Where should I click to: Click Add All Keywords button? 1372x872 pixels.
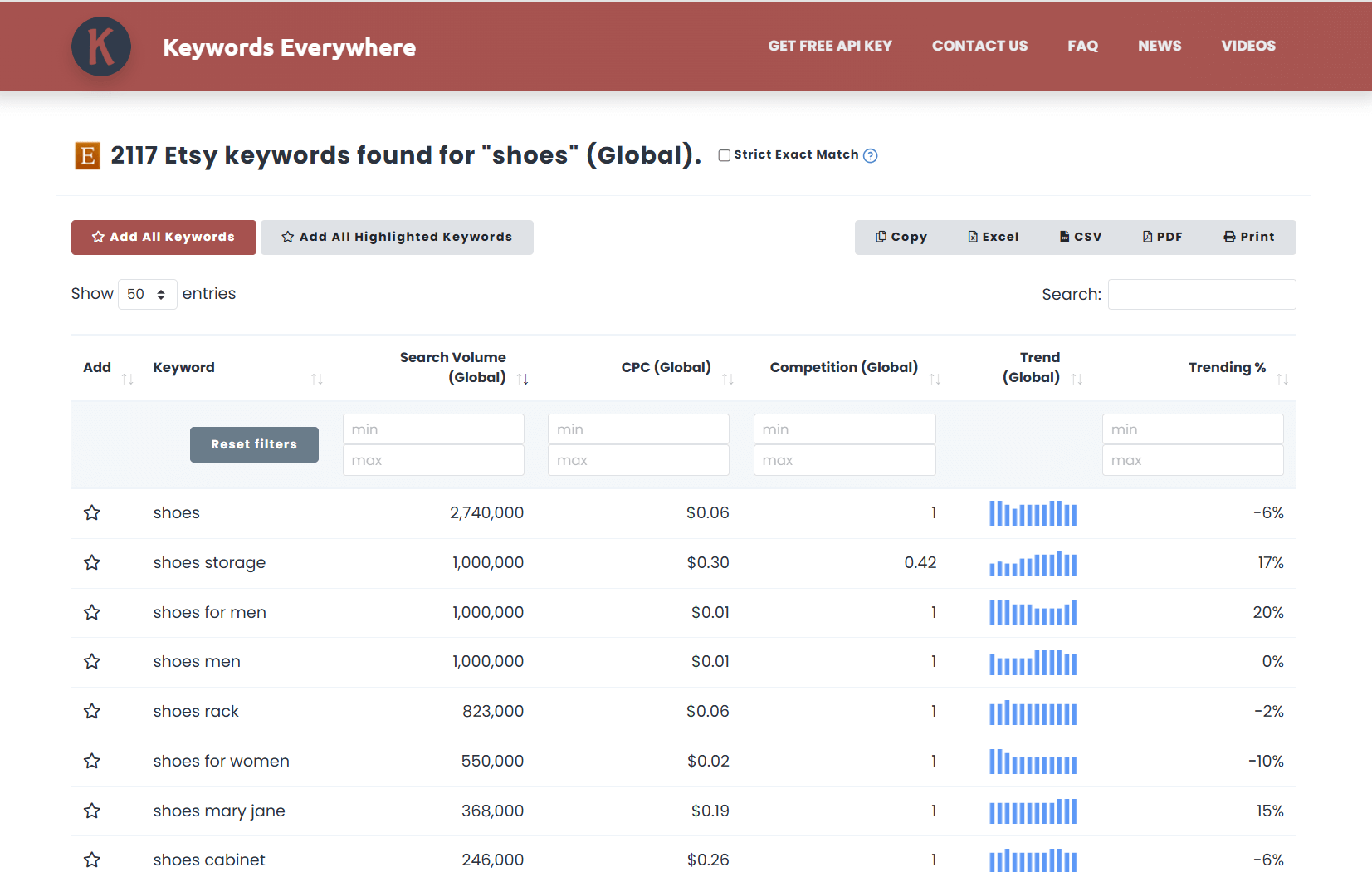coord(164,237)
